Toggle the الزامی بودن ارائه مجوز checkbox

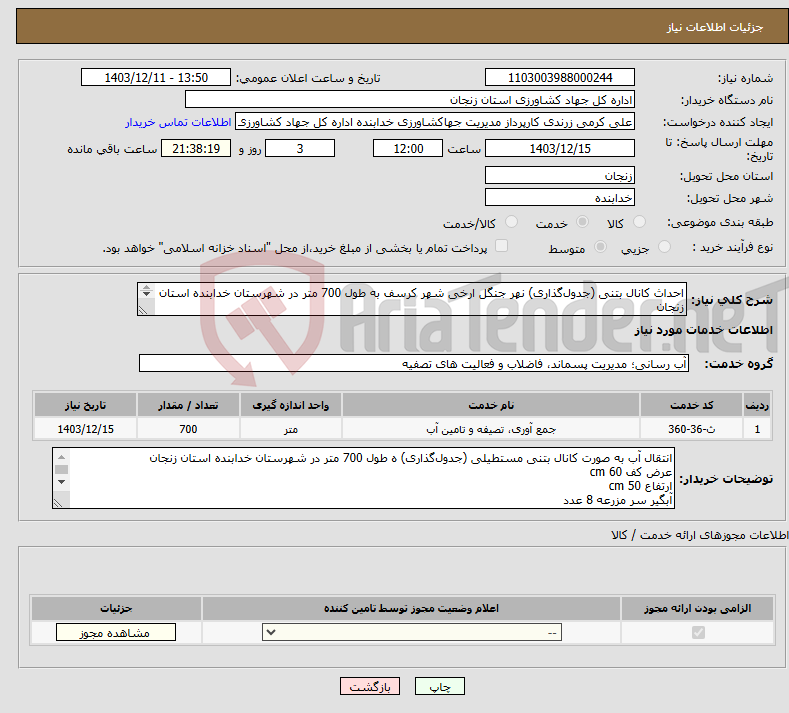[698, 632]
